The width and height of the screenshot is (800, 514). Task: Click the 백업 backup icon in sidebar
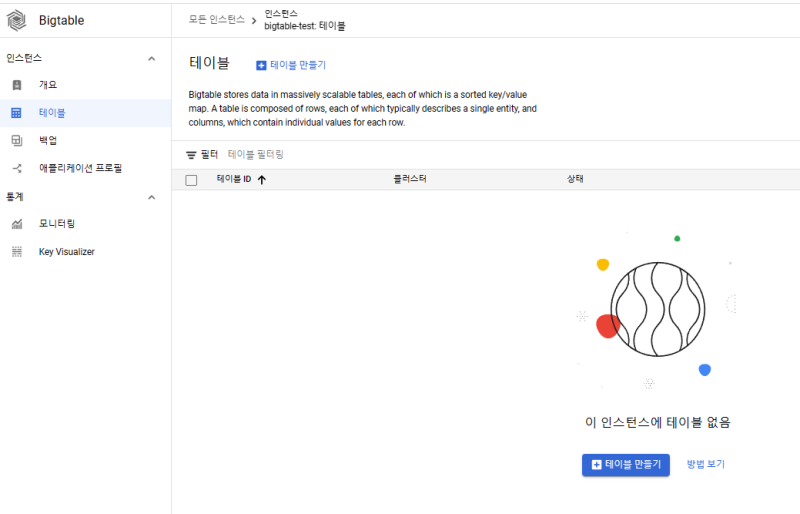tap(17, 140)
